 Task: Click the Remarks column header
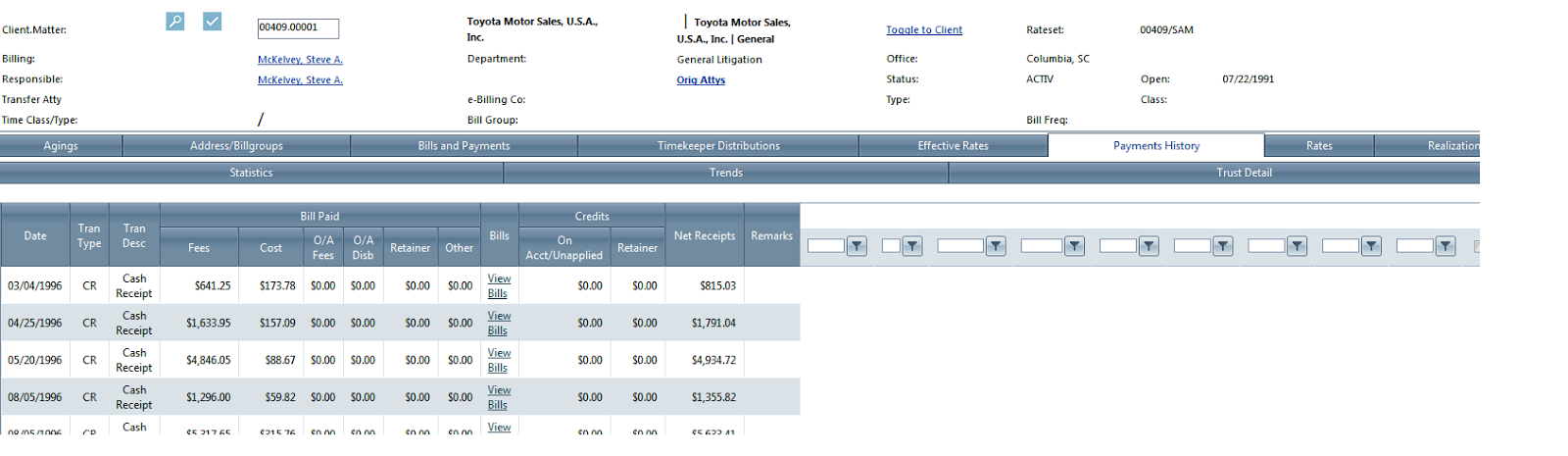pyautogui.click(x=772, y=236)
